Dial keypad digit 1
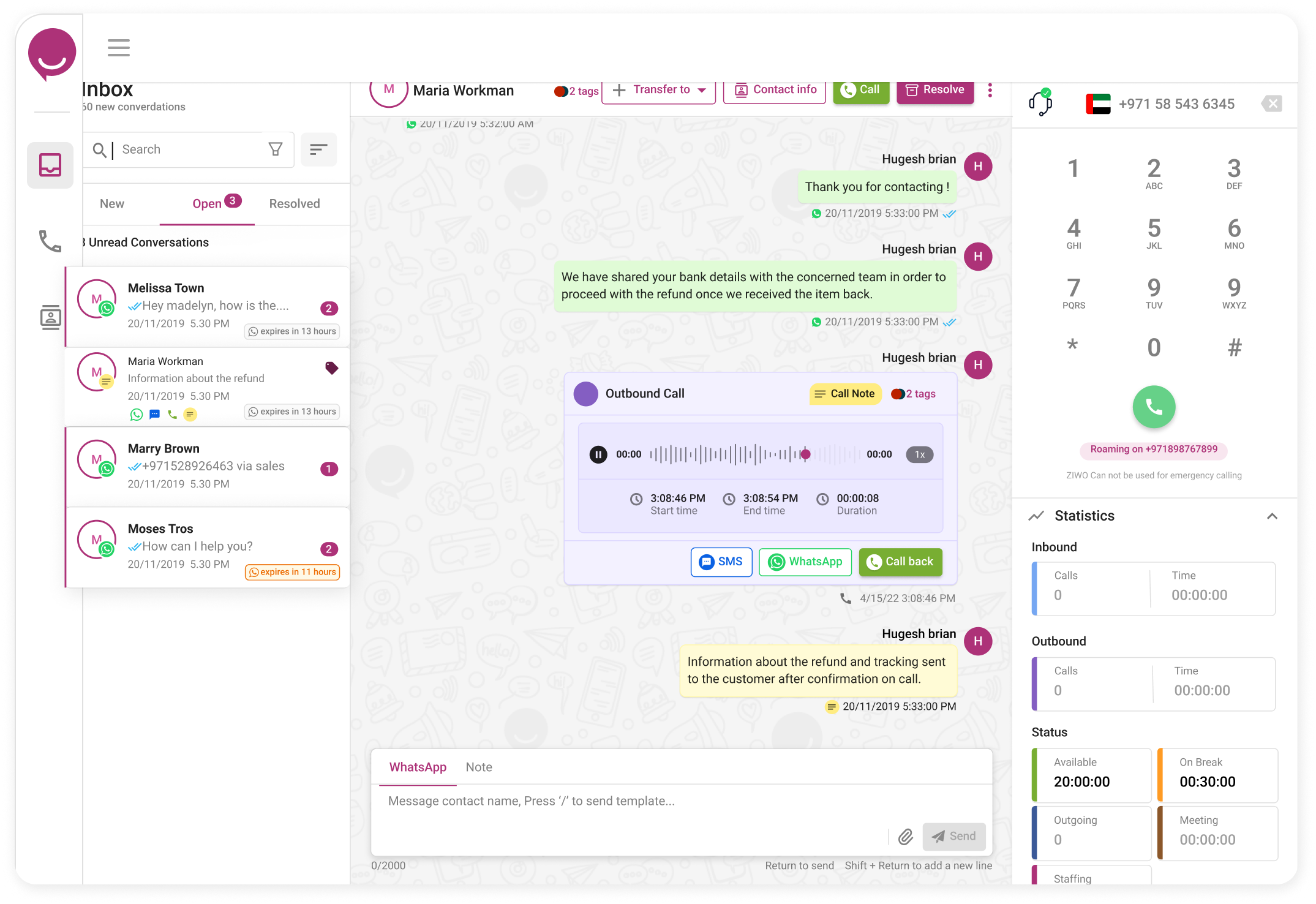The image size is (1316, 904). pyautogui.click(x=1073, y=168)
